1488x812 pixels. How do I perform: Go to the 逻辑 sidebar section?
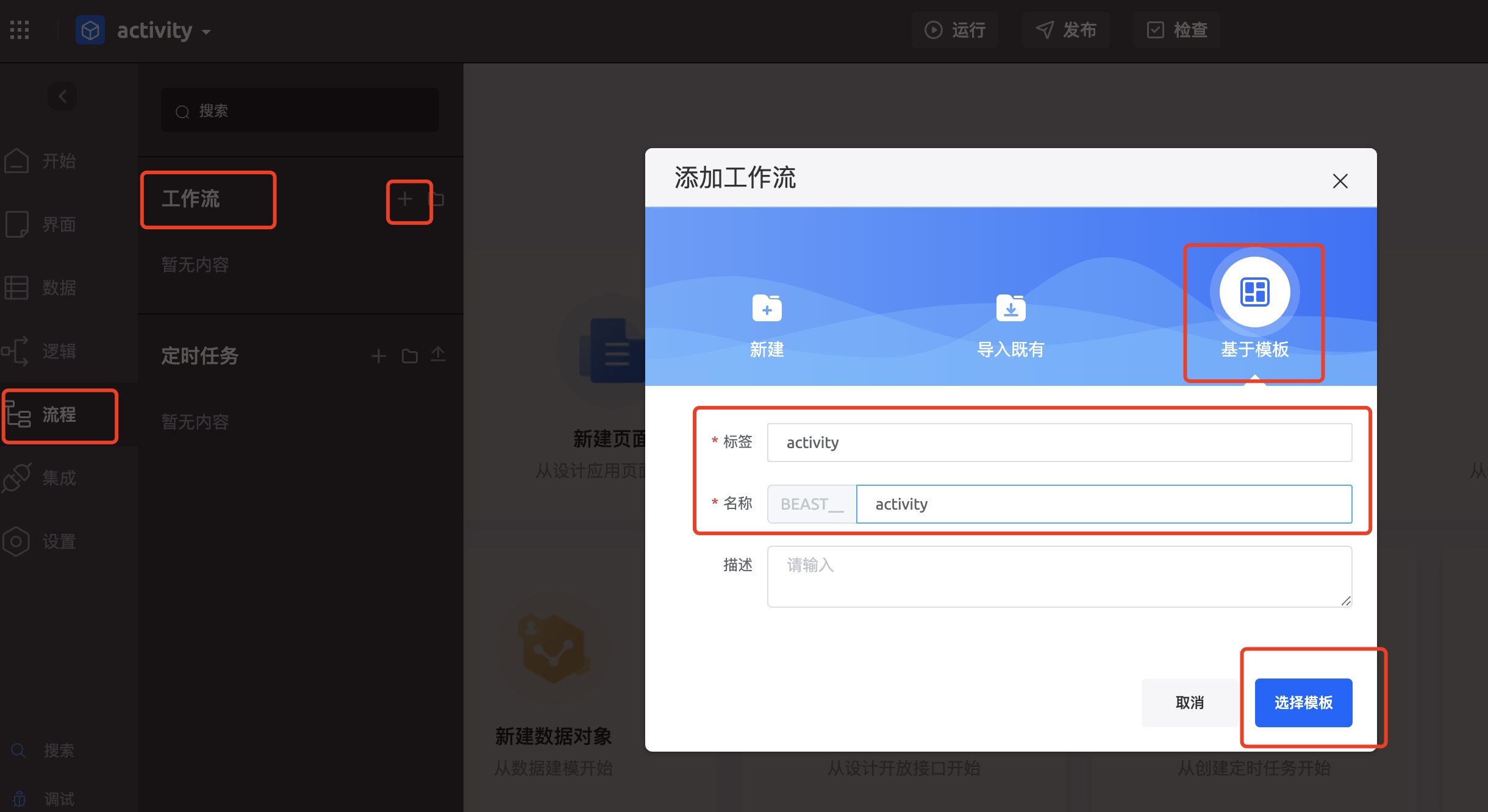click(59, 351)
